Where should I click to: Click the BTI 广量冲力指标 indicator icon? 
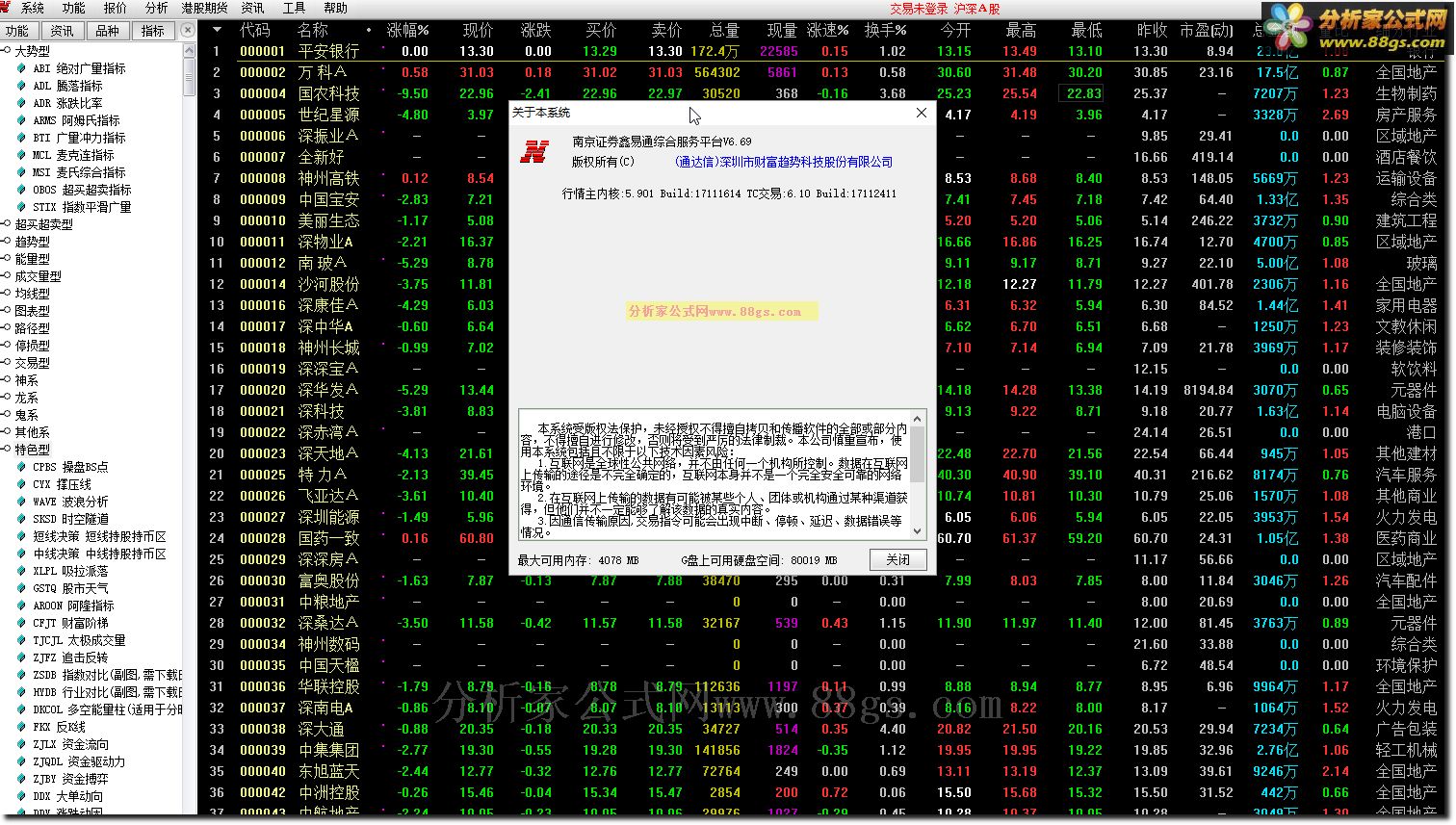click(22, 138)
